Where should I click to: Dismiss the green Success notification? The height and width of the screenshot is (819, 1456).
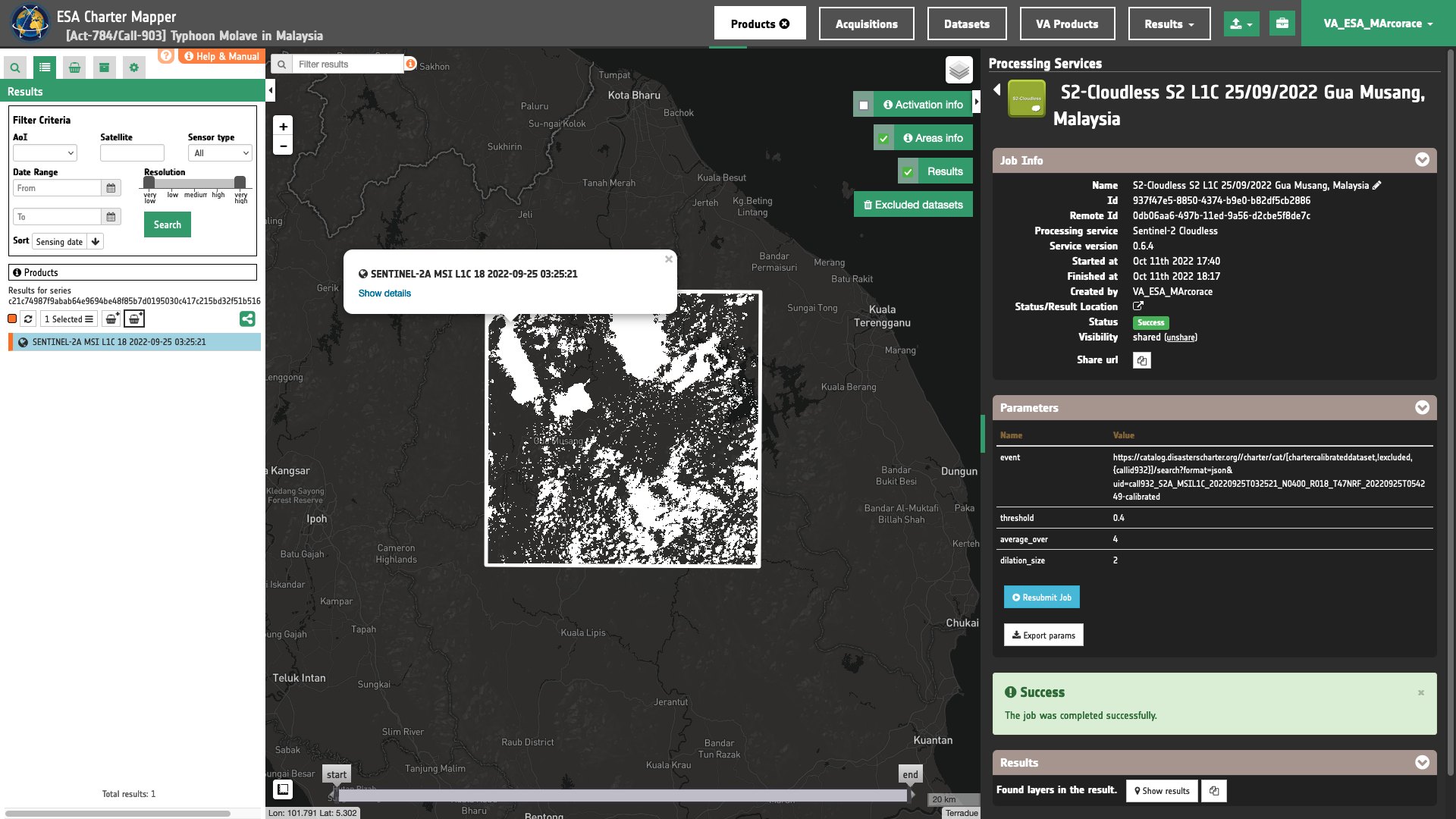point(1421,692)
